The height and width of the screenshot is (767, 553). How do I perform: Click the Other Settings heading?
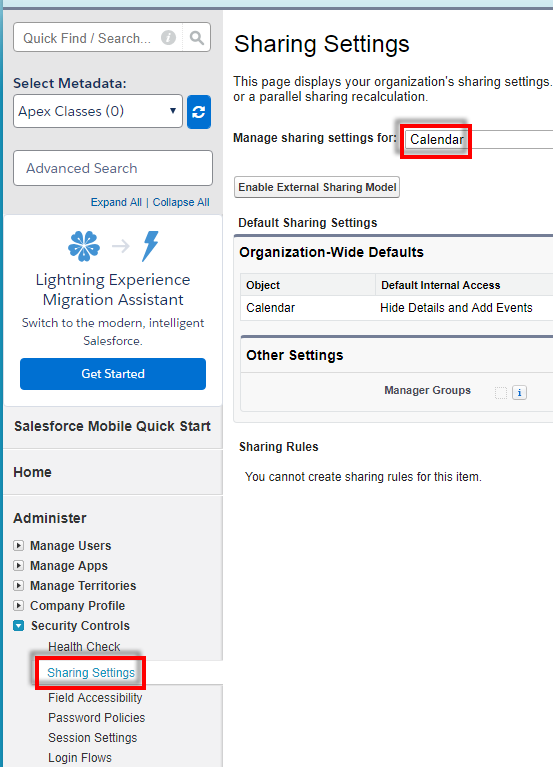(295, 355)
